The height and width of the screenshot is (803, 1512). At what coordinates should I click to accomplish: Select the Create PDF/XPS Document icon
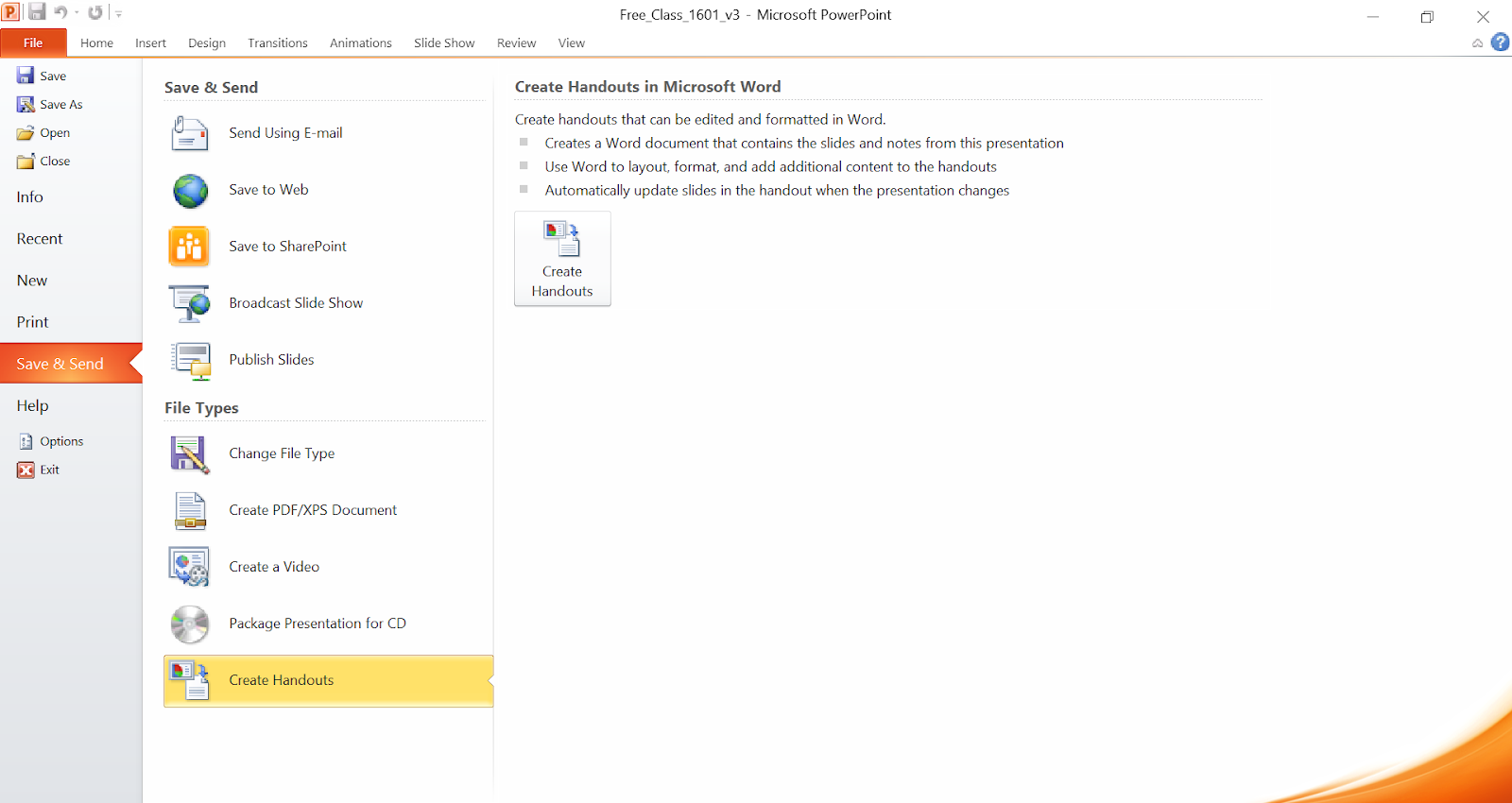[x=190, y=510]
